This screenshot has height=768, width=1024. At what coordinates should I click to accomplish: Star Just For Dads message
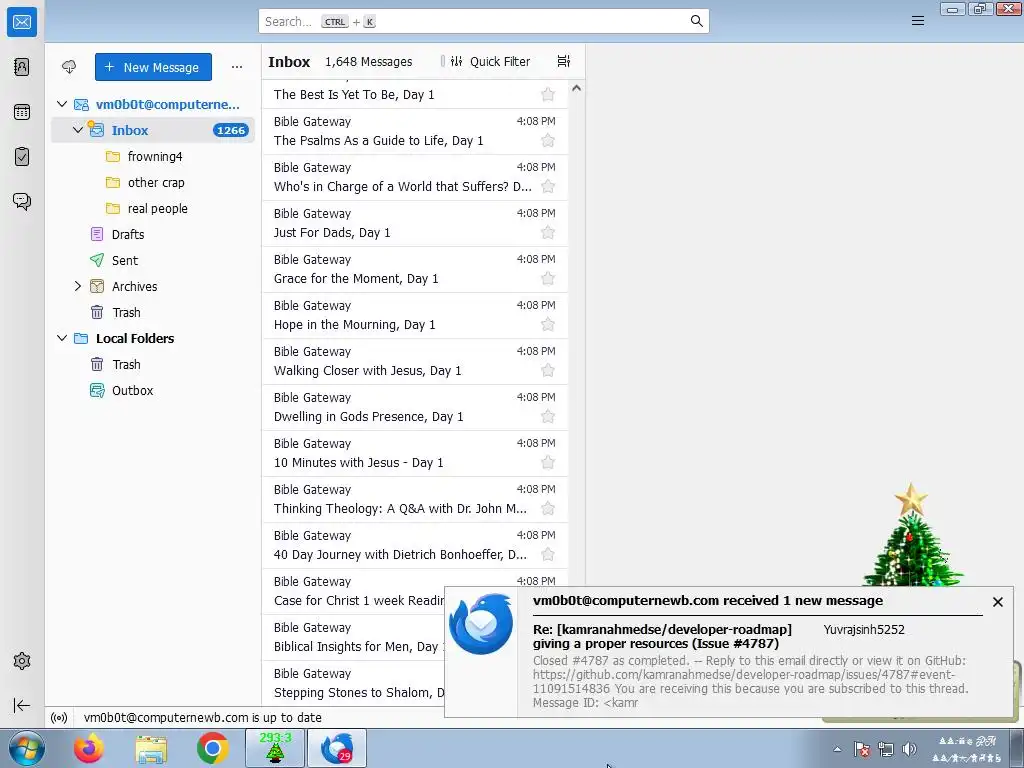coord(548,232)
